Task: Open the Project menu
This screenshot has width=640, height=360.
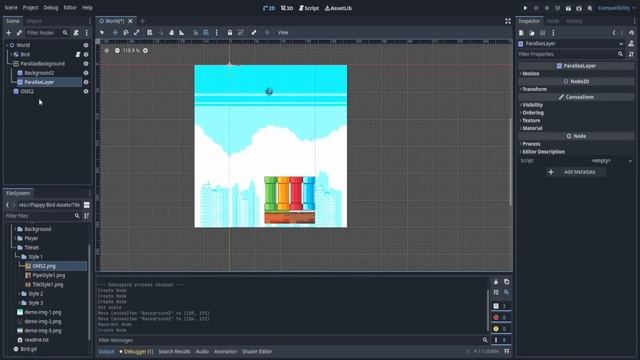Action: 30,8
